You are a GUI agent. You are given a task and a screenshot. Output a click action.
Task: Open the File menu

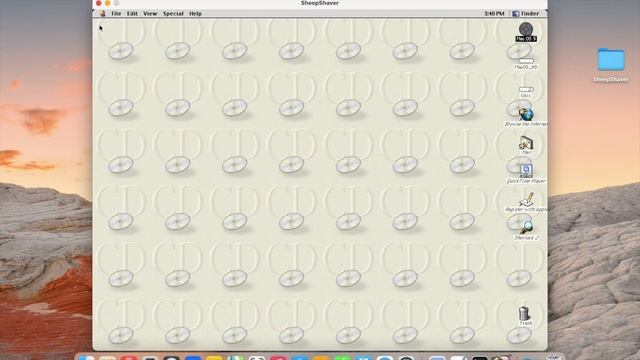click(x=116, y=13)
